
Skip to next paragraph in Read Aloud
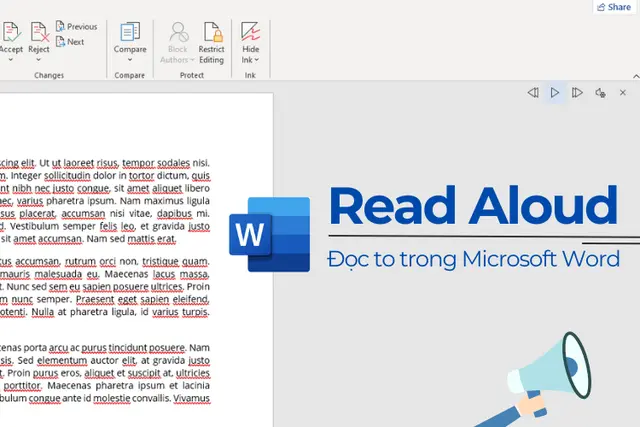(x=577, y=93)
